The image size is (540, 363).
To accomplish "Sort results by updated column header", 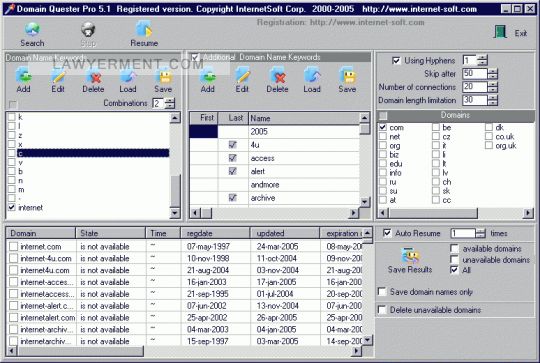I will (x=285, y=233).
